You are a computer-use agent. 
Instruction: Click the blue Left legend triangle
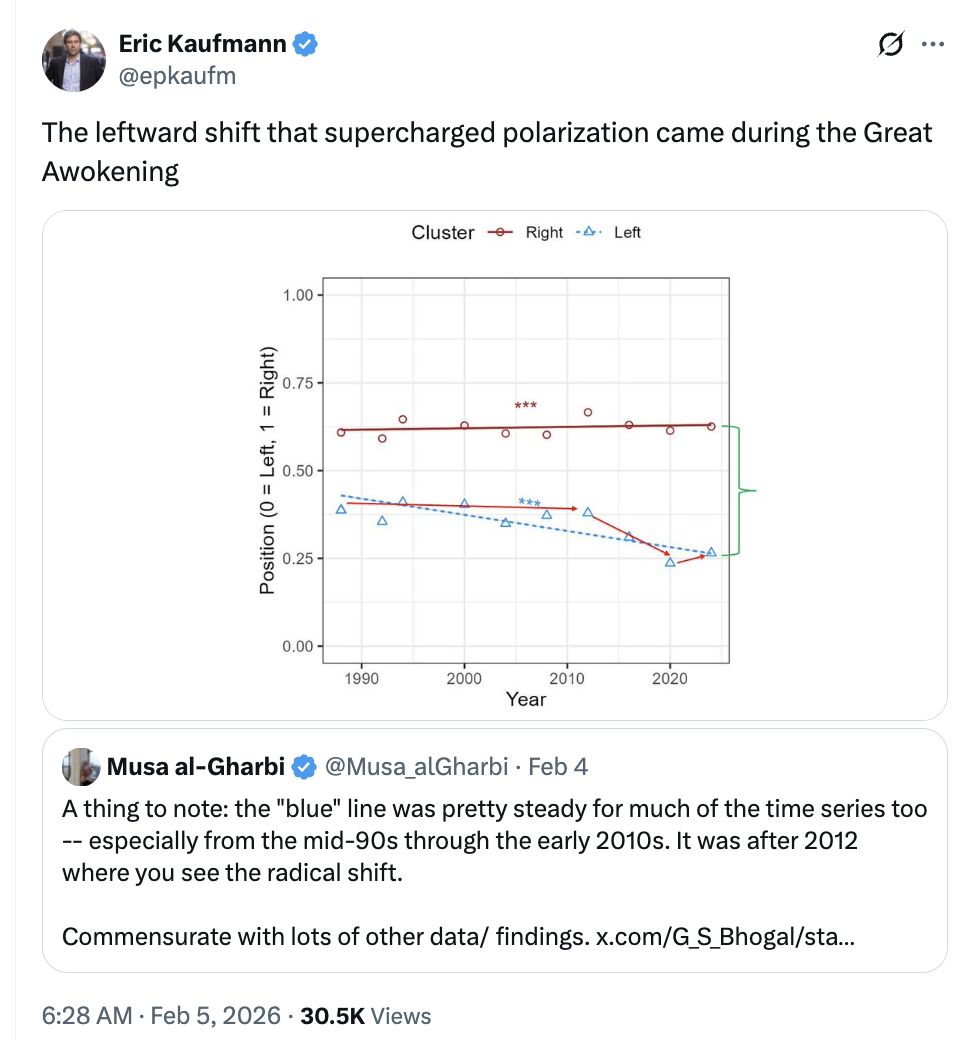click(589, 233)
